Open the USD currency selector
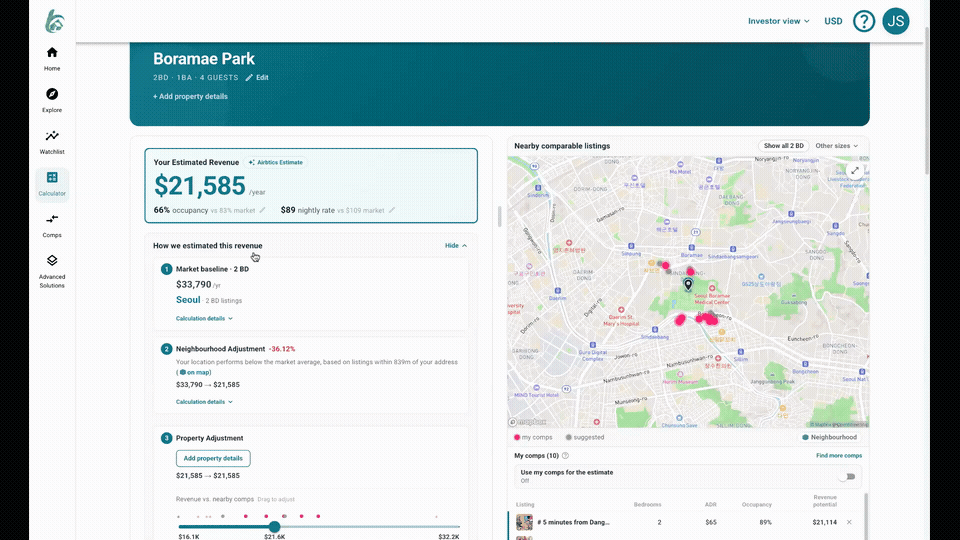This screenshot has width=960, height=540. [x=833, y=21]
